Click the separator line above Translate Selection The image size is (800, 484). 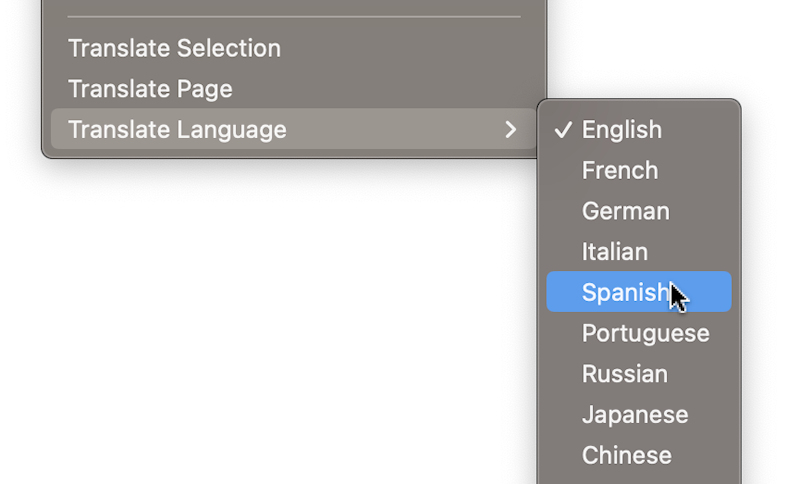pyautogui.click(x=294, y=17)
